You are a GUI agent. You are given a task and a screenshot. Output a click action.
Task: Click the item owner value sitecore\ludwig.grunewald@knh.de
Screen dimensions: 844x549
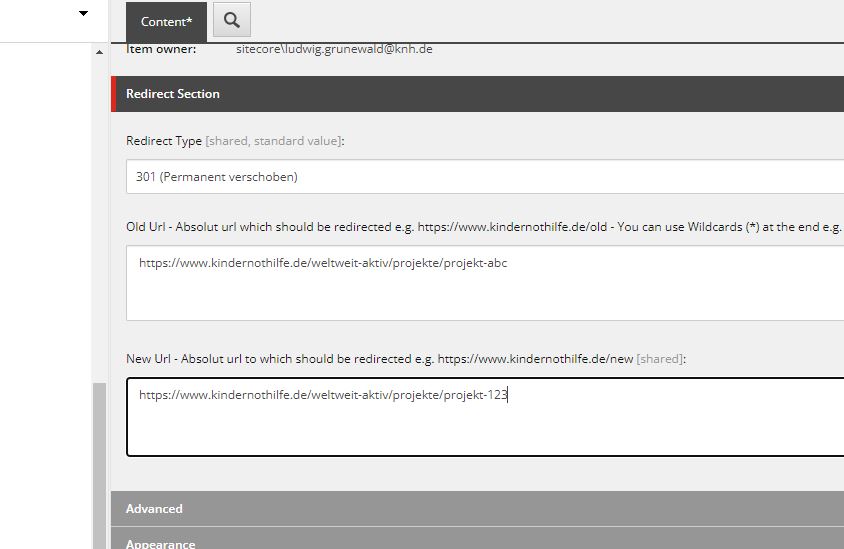[x=334, y=49]
